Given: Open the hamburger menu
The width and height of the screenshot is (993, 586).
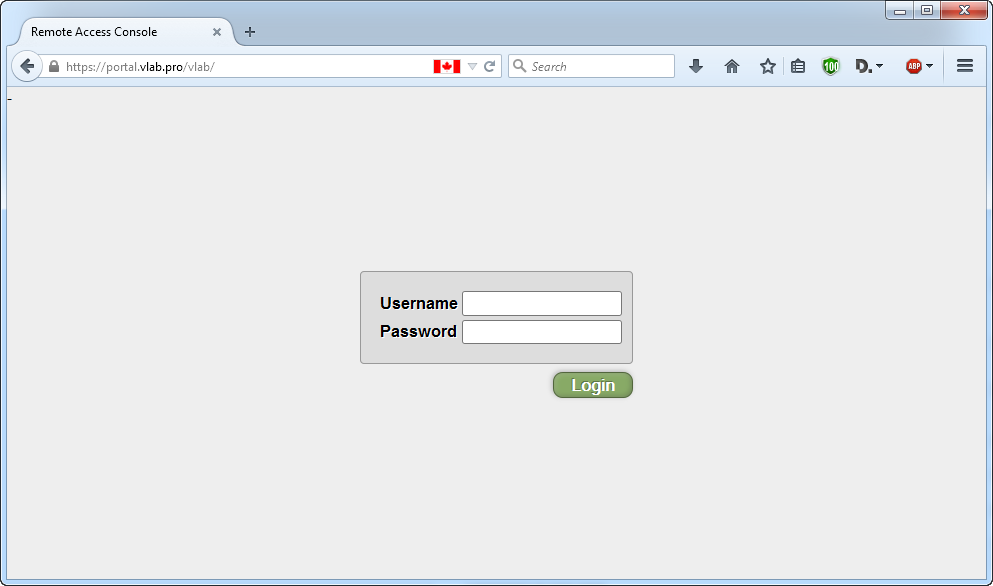Looking at the screenshot, I should coord(965,66).
